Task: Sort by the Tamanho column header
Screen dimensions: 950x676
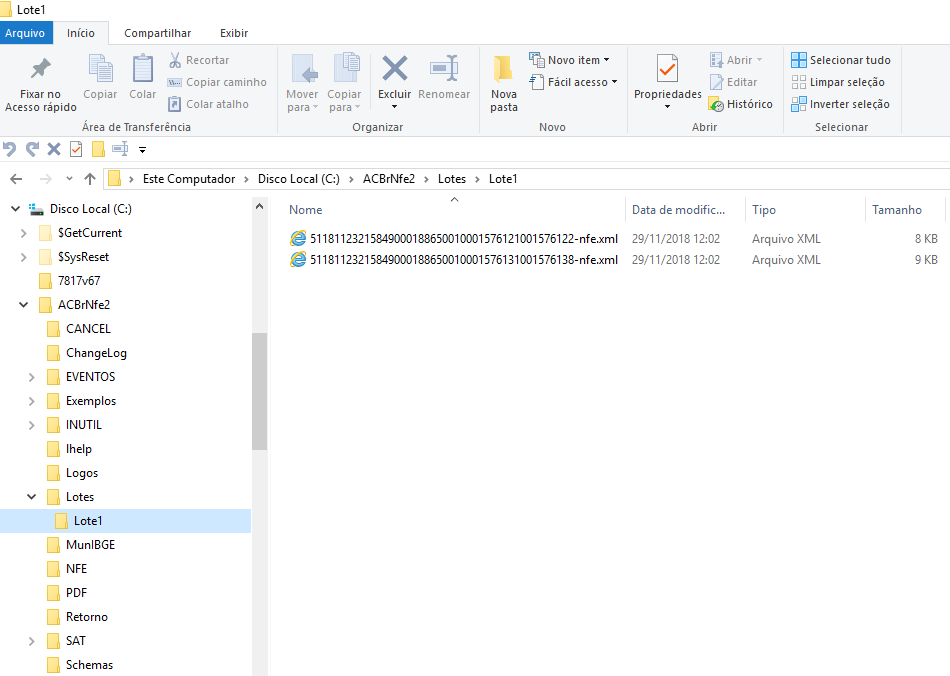Action: pos(896,210)
